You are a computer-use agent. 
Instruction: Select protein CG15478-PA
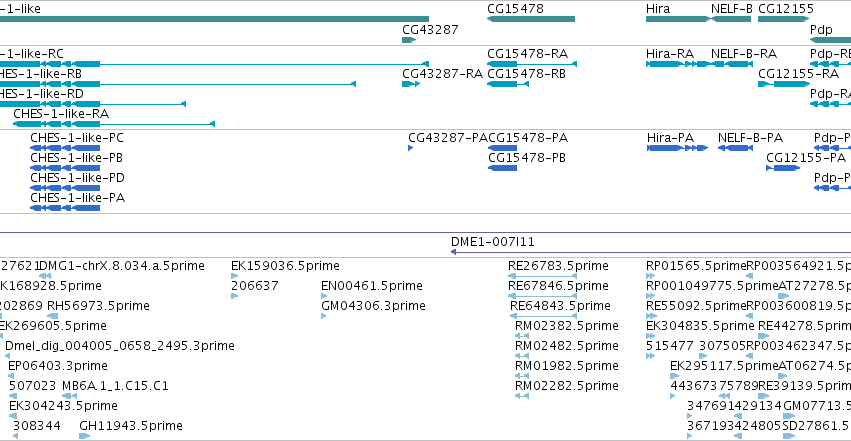tap(503, 148)
